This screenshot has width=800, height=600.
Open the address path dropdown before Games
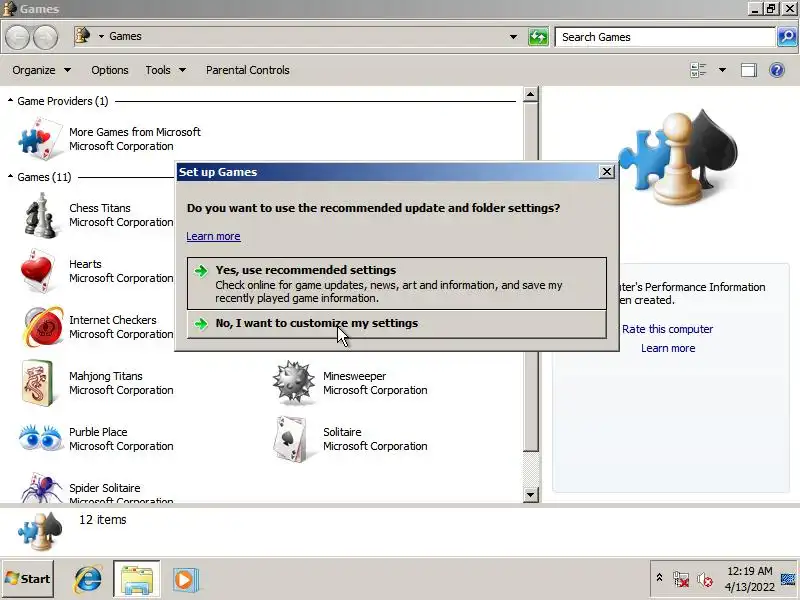point(101,36)
